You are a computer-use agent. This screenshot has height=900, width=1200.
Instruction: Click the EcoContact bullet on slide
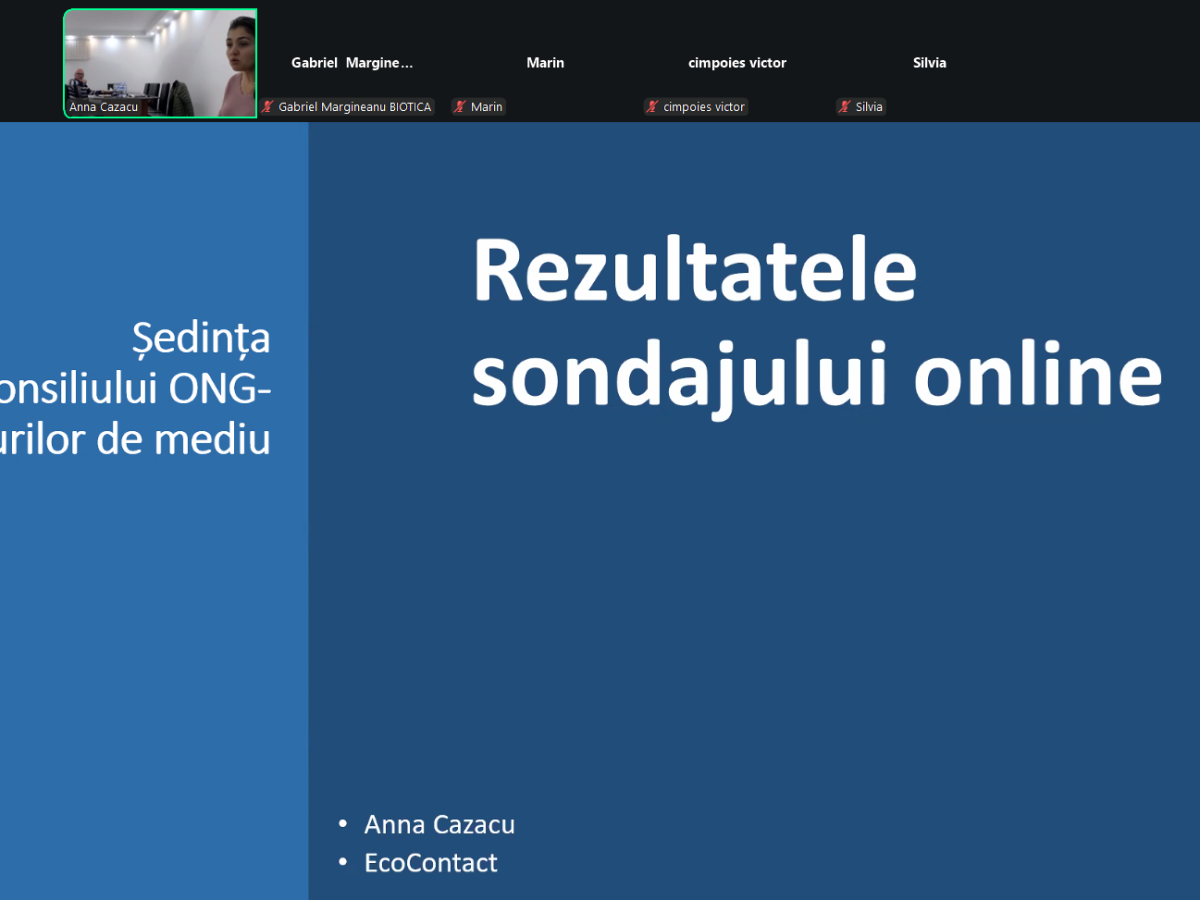[x=430, y=863]
